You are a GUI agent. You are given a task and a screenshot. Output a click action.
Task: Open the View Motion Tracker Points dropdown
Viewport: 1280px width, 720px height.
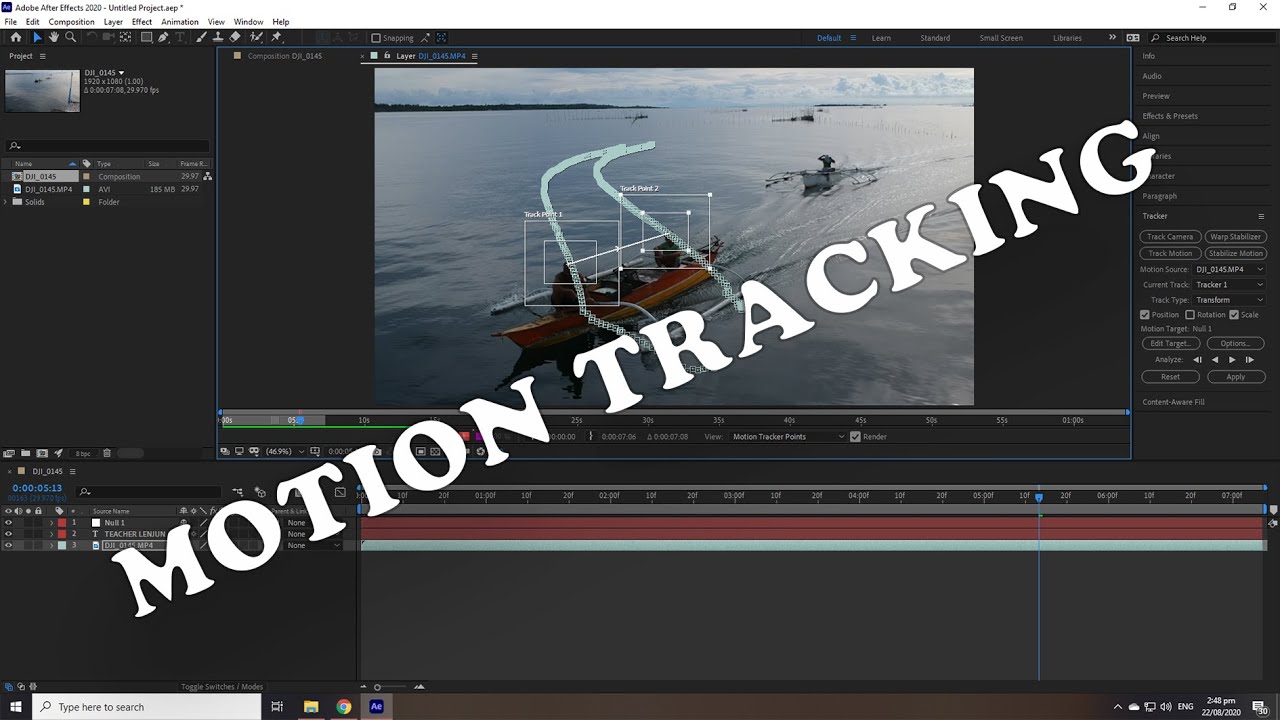pyautogui.click(x=788, y=436)
